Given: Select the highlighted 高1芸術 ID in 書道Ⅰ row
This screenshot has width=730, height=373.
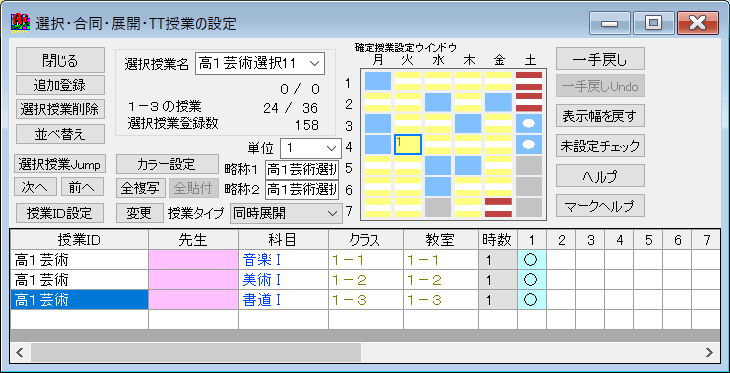Looking at the screenshot, I should (x=79, y=300).
